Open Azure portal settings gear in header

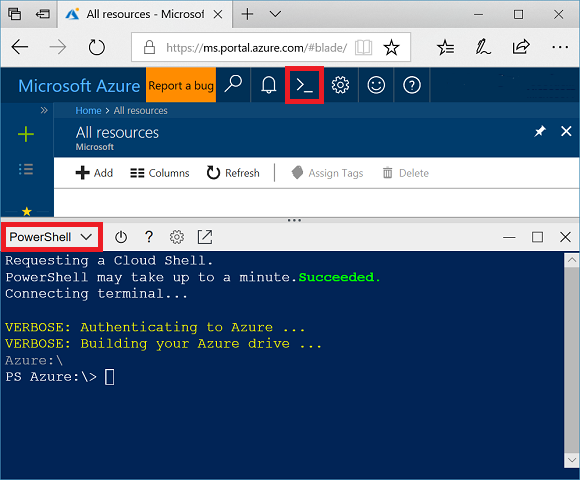click(x=340, y=85)
